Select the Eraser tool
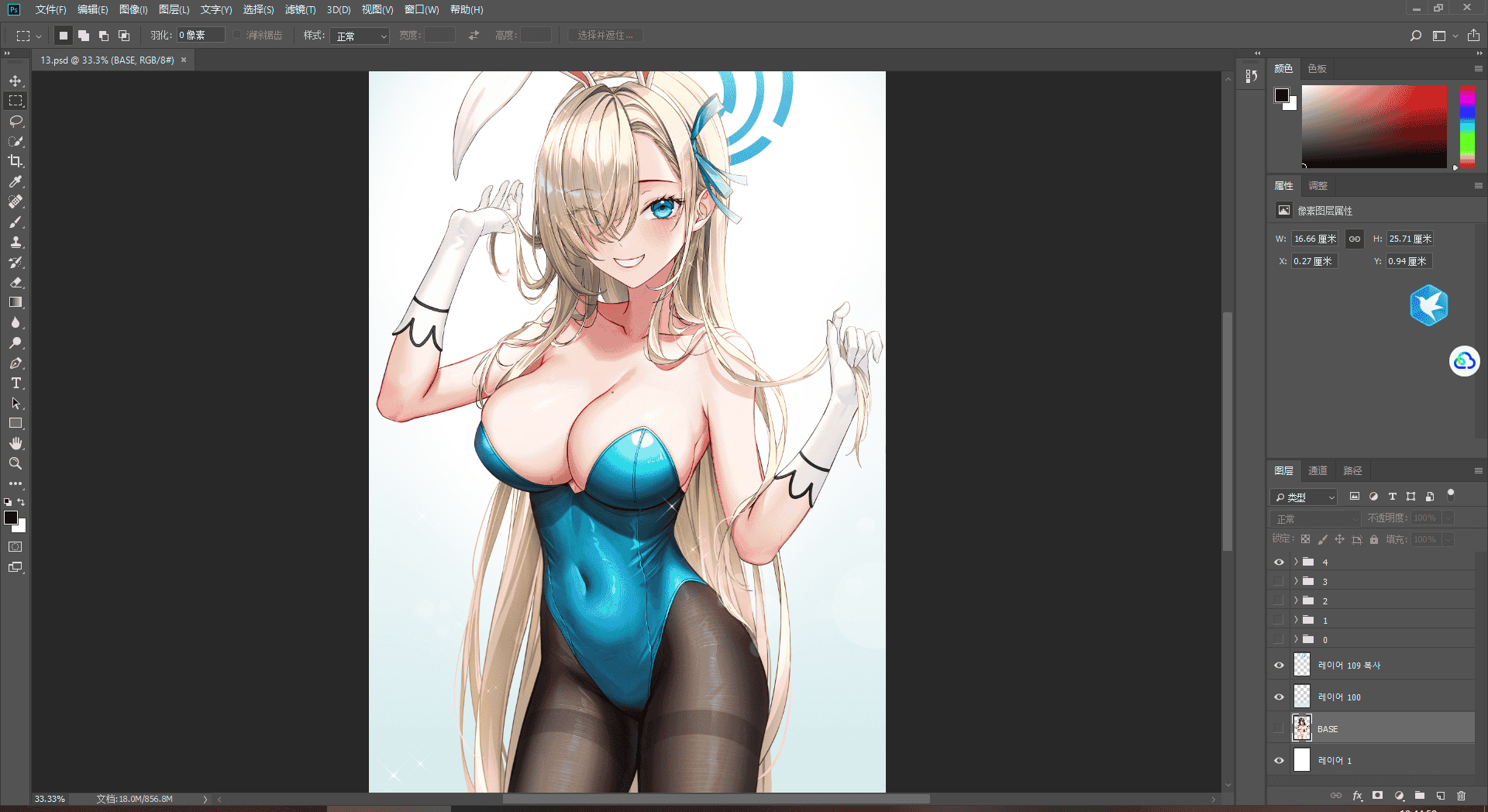This screenshot has height=812, width=1488. pyautogui.click(x=15, y=282)
